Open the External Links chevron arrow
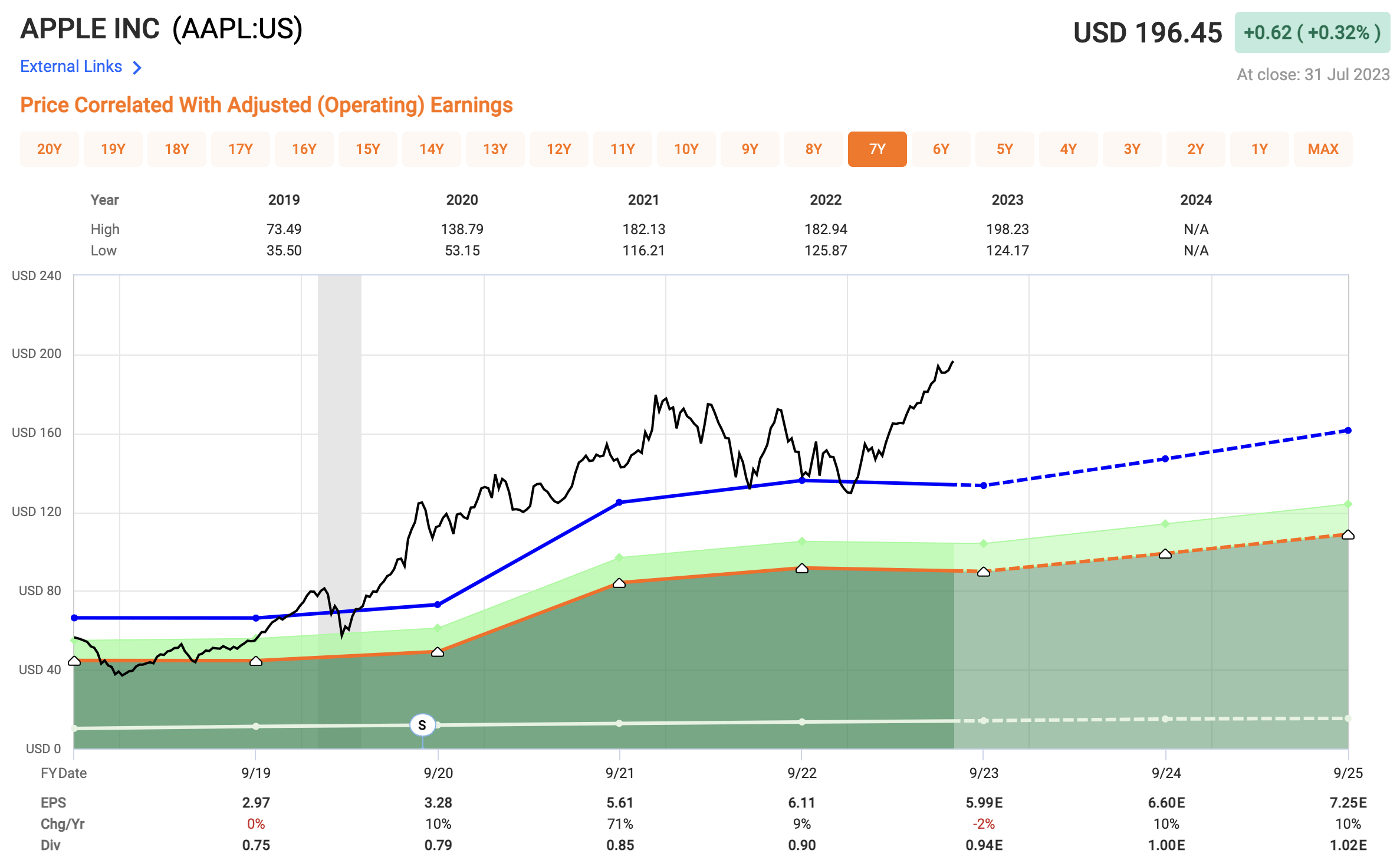1400x860 pixels. point(137,68)
